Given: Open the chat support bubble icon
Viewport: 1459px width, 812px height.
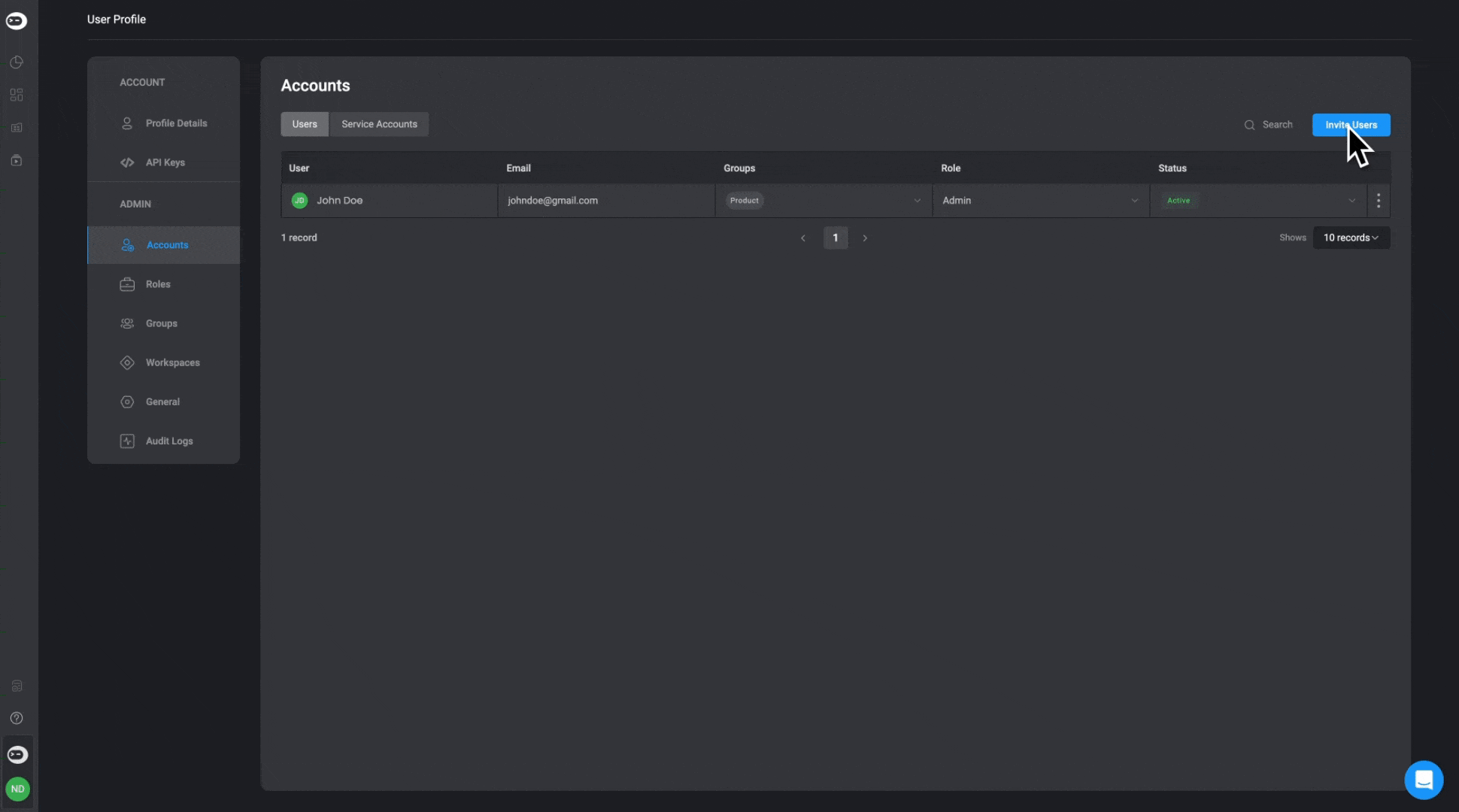Looking at the screenshot, I should click(x=1423, y=780).
